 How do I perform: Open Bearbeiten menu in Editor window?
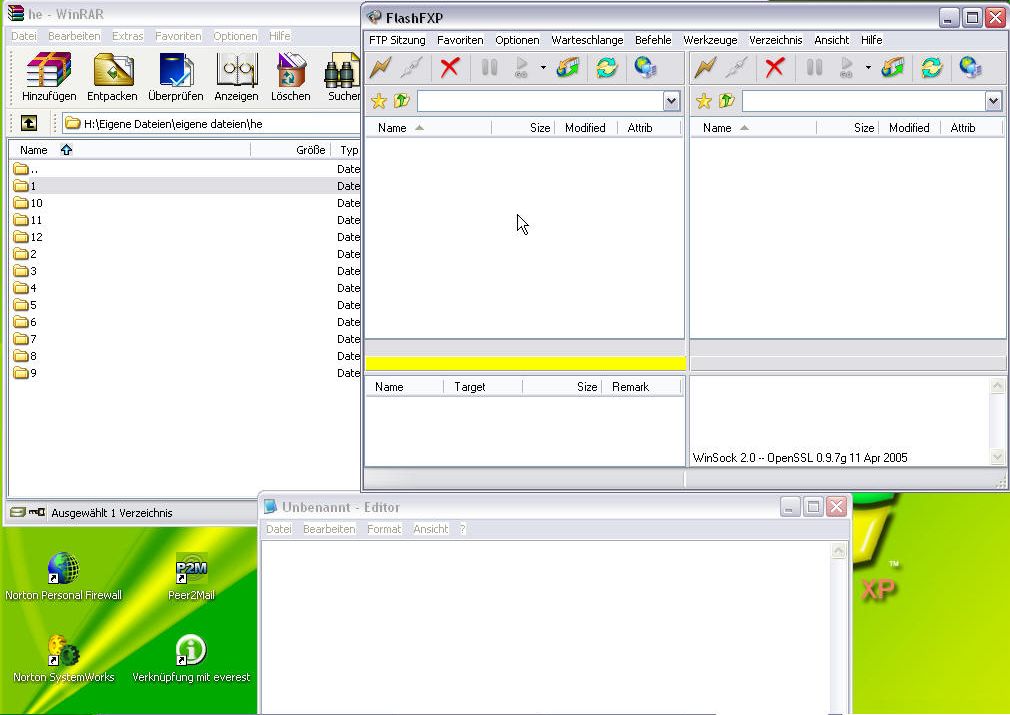pyautogui.click(x=329, y=529)
